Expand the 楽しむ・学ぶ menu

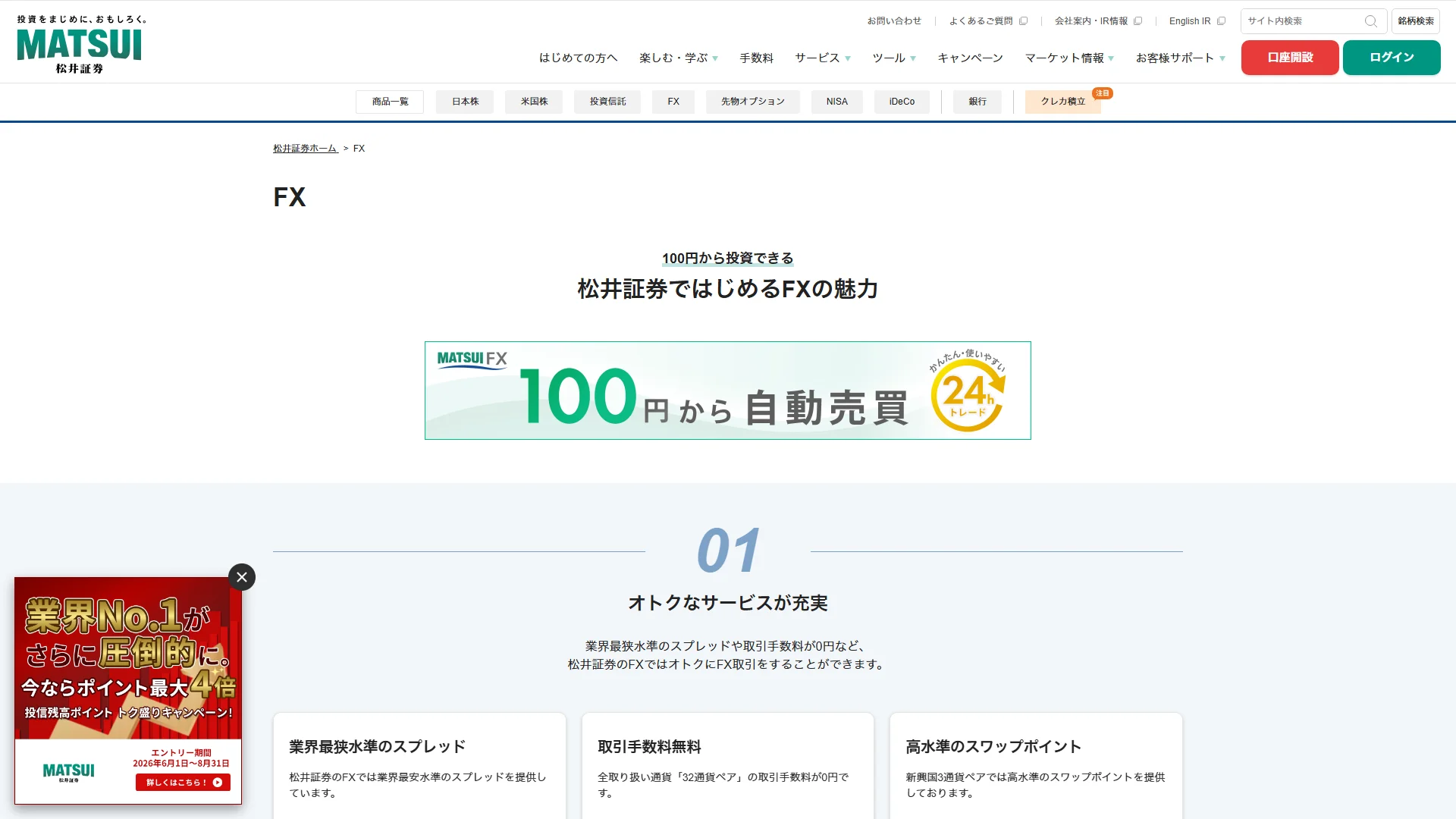click(678, 58)
